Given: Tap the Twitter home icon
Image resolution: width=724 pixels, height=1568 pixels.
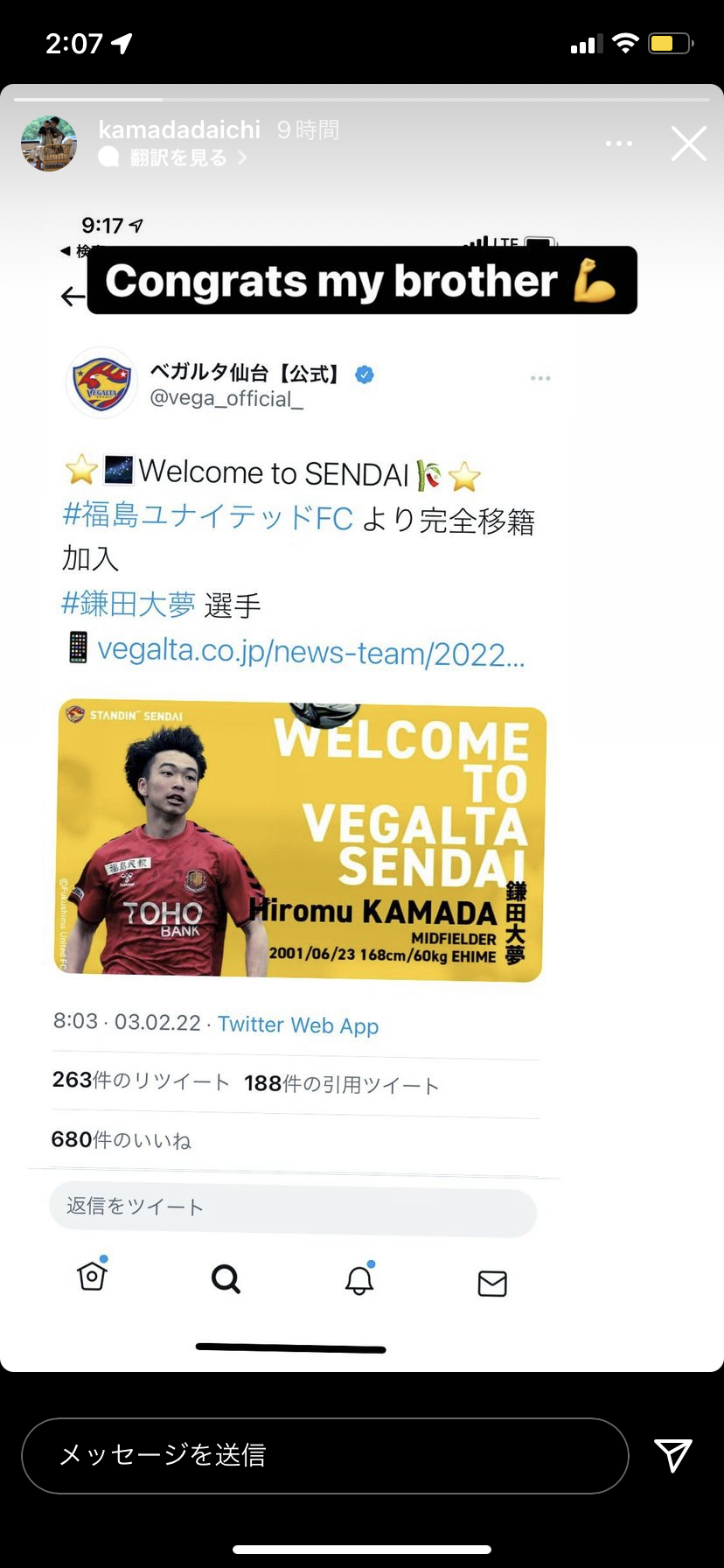Looking at the screenshot, I should point(92,1275).
